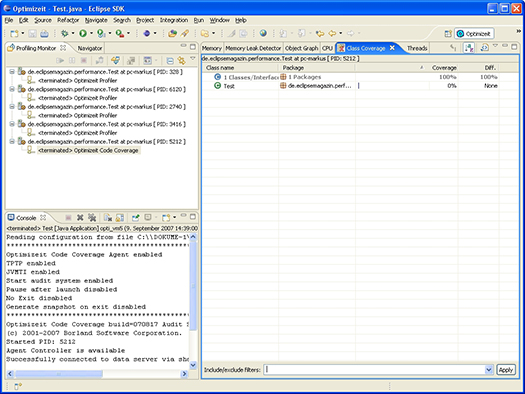This screenshot has width=525, height=394.
Task: Open the Back history dropdown arrow
Action: pos(341,33)
